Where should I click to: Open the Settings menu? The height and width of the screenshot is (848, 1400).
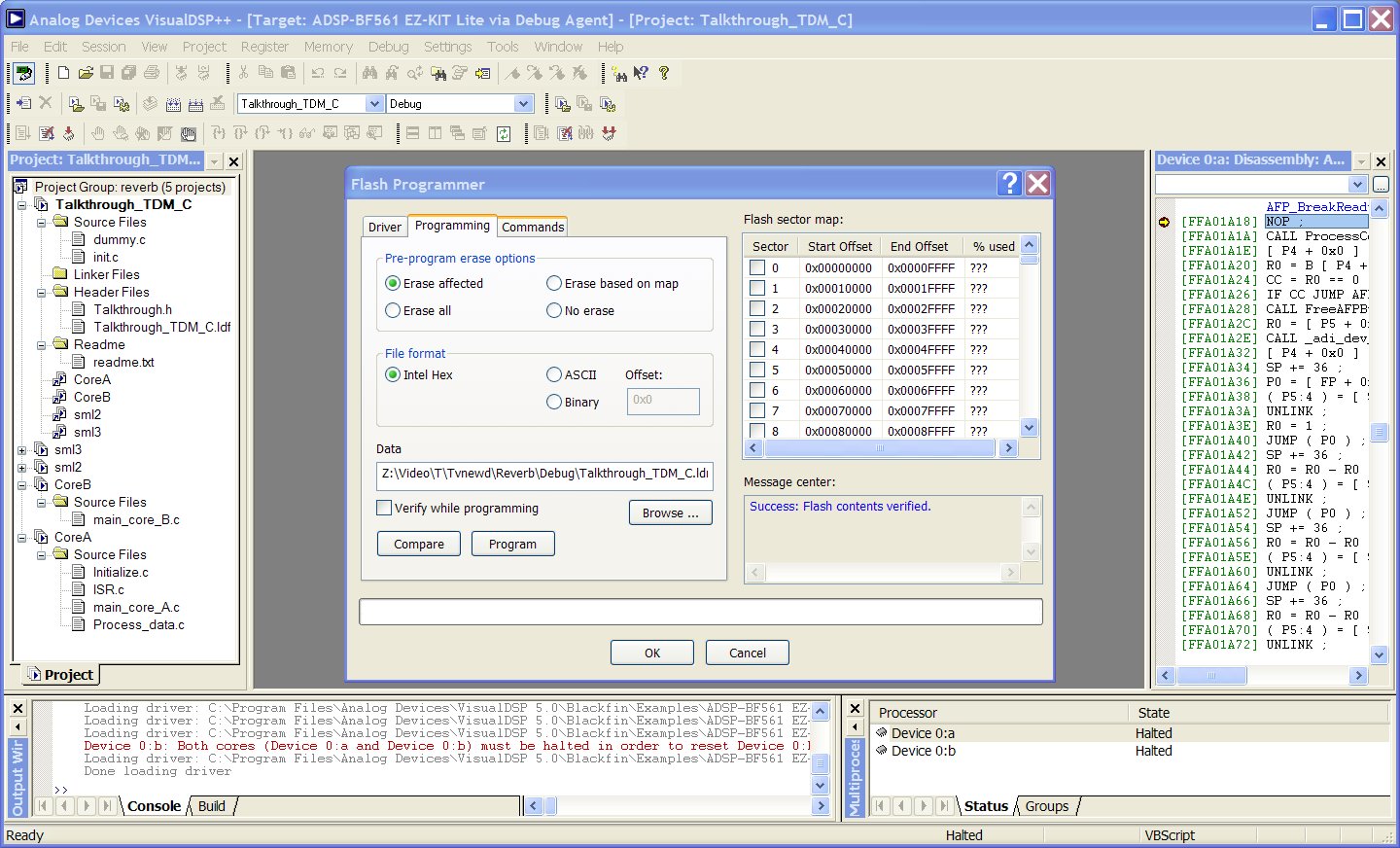[x=447, y=46]
